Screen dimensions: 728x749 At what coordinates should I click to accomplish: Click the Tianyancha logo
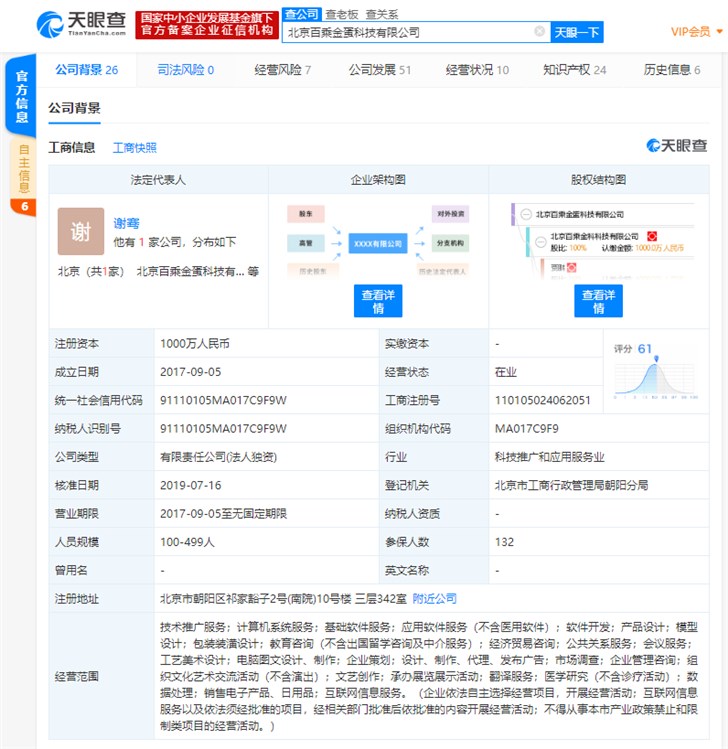tap(82, 24)
